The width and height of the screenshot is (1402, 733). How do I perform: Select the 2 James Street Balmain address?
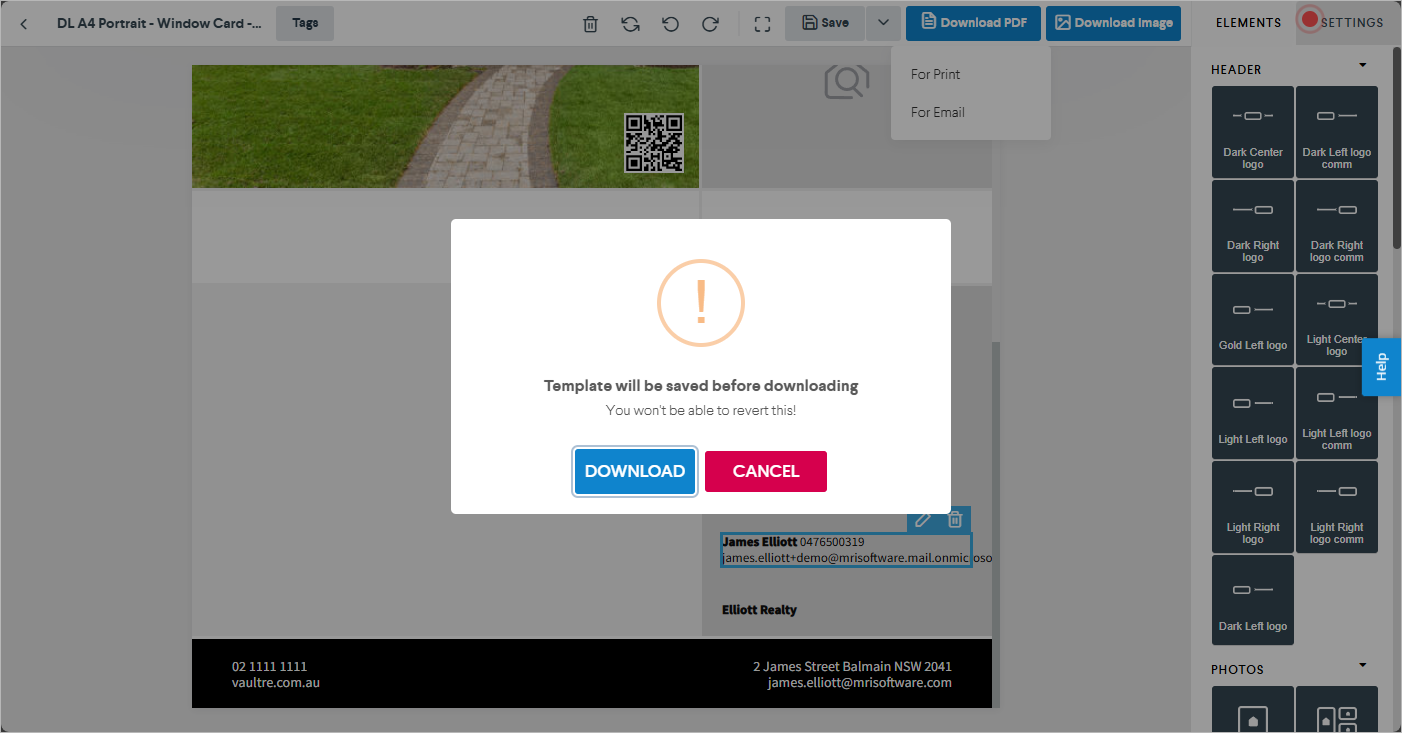pos(852,666)
